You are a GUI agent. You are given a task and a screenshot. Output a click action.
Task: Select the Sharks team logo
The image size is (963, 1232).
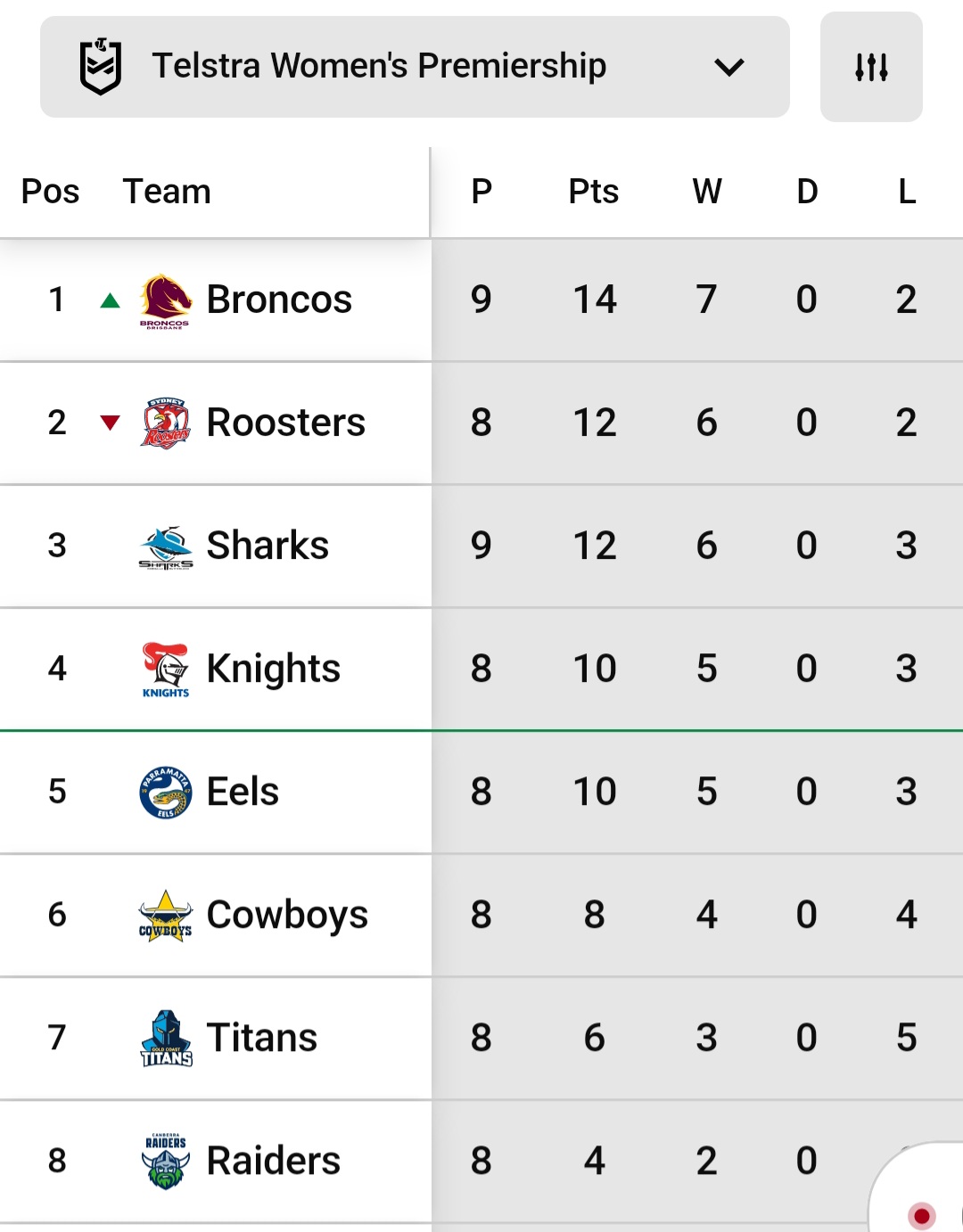[x=165, y=547]
